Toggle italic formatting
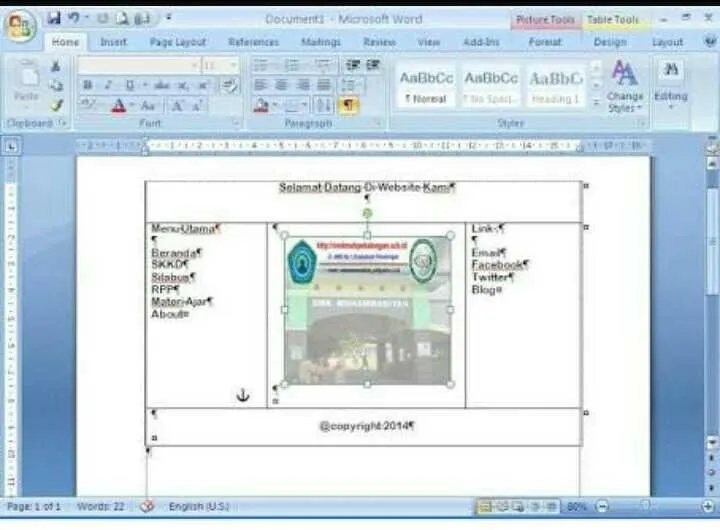This screenshot has width=720, height=530. 108,85
